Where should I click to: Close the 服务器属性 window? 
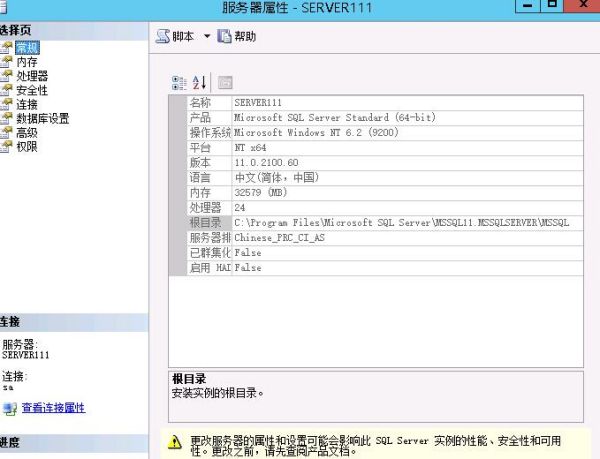(582, 5)
